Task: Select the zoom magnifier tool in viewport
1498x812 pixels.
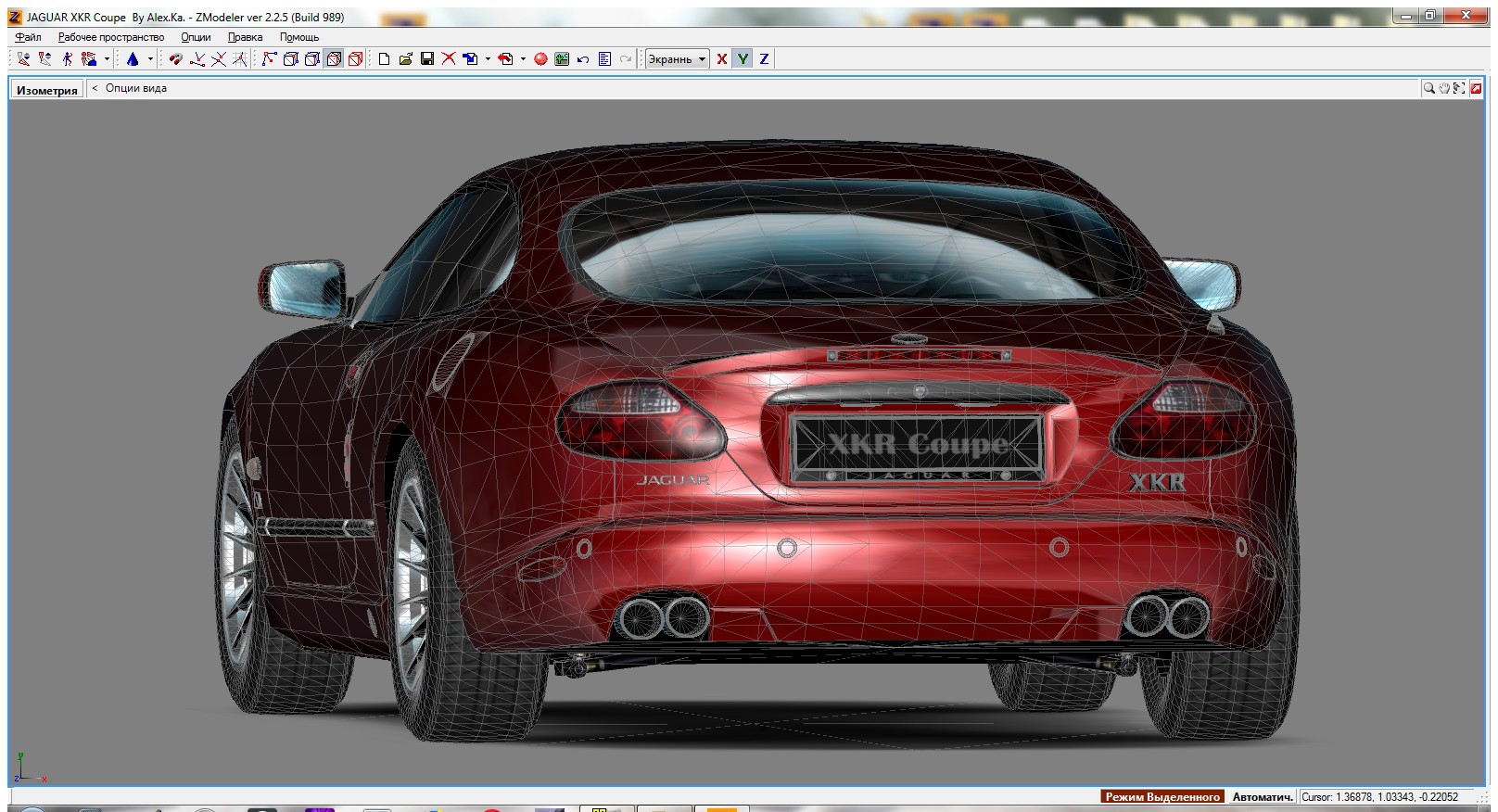Action: pyautogui.click(x=1429, y=88)
